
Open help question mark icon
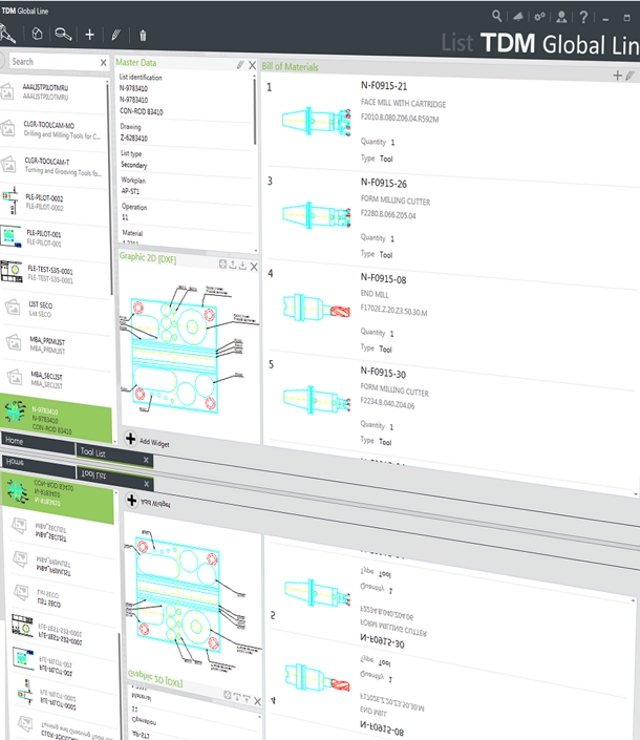(x=583, y=17)
